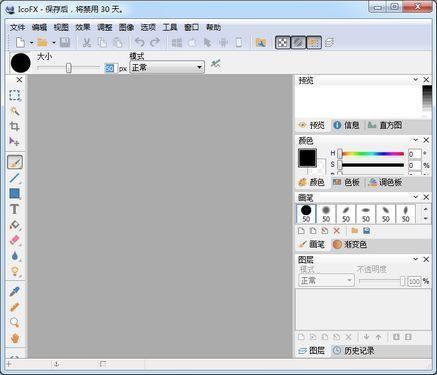Screen dimensions: 437x375
Task: Select the text tool
Action: (x=14, y=209)
